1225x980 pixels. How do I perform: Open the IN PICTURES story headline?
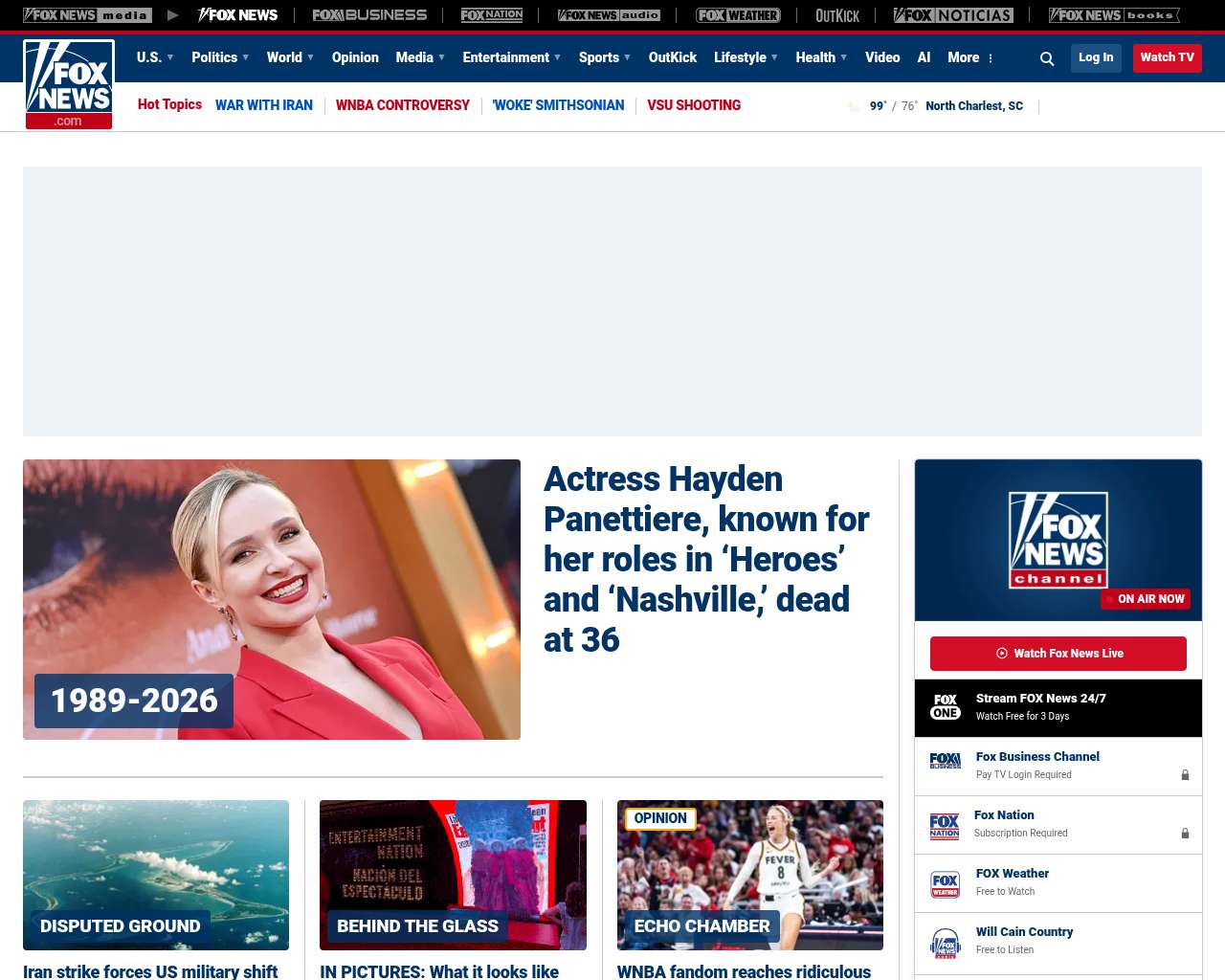tap(439, 971)
